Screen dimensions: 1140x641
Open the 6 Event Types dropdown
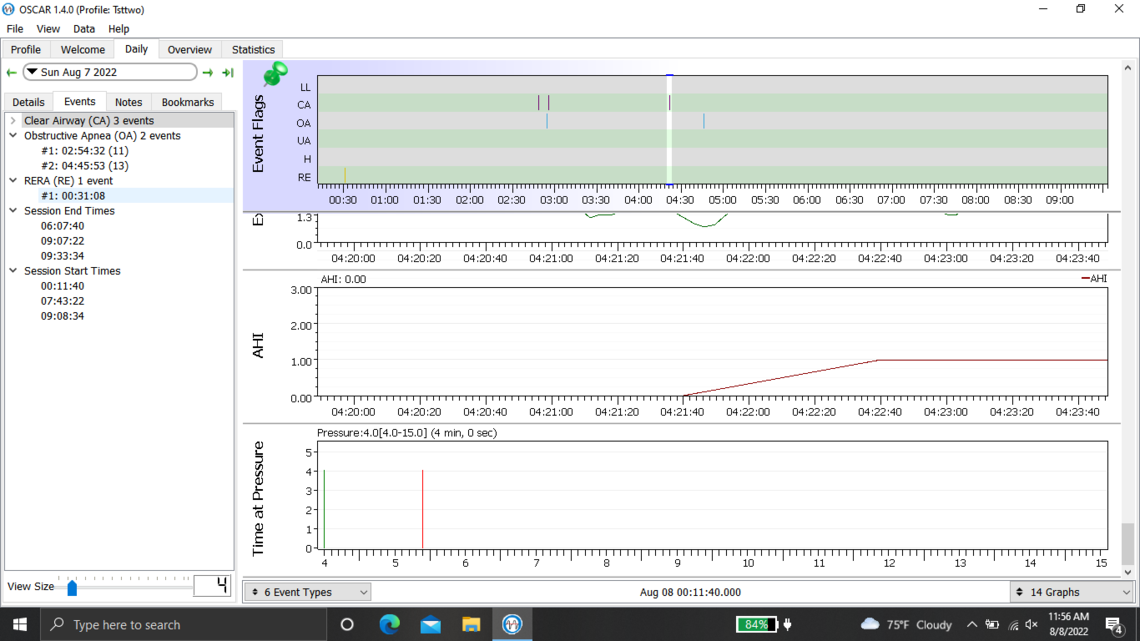[x=308, y=592]
